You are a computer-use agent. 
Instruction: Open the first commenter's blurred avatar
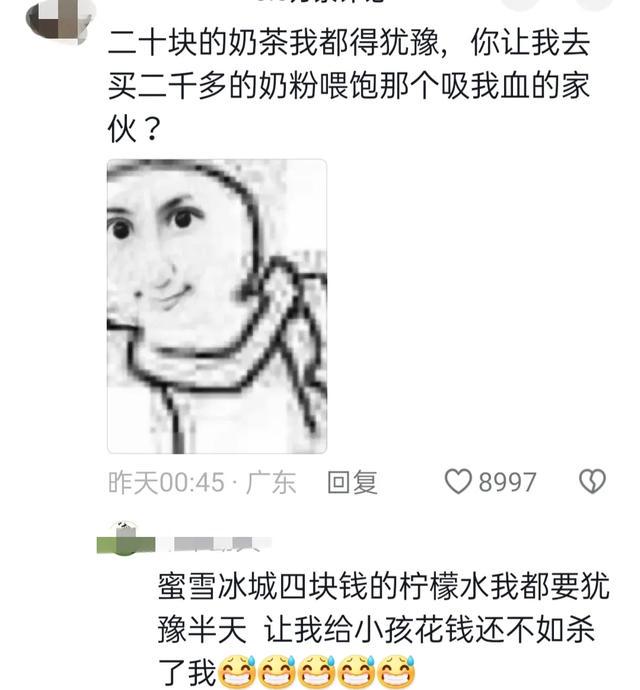[59, 20]
